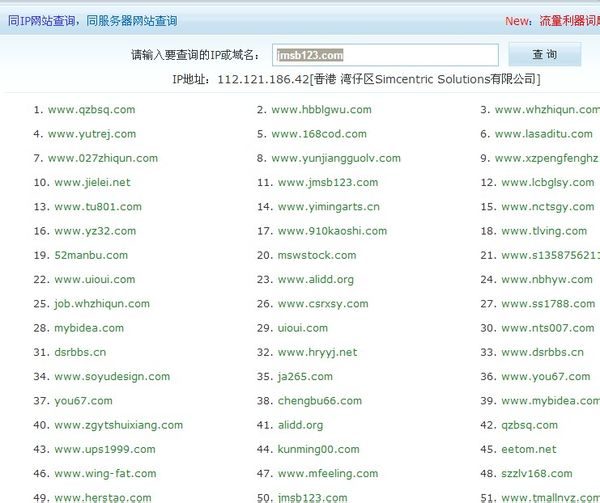Click www.zgytshuixiang.com link
Image resolution: width=600 pixels, height=503 pixels.
point(119,425)
